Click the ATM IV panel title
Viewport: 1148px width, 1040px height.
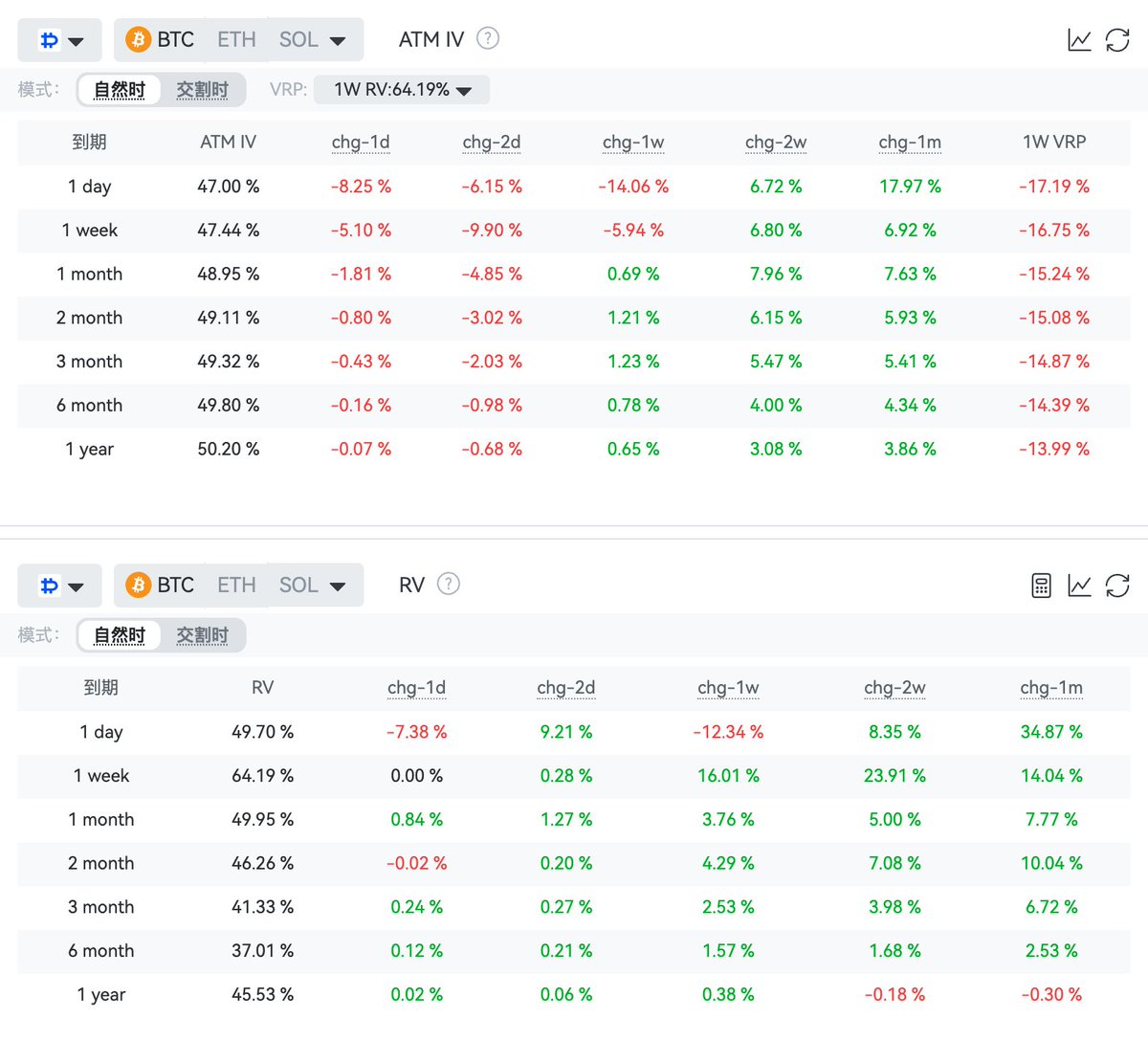click(431, 39)
